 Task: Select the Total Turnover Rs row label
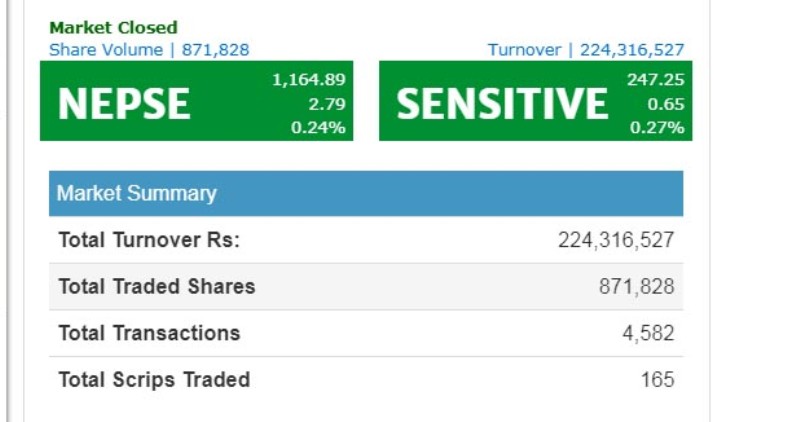coord(150,240)
